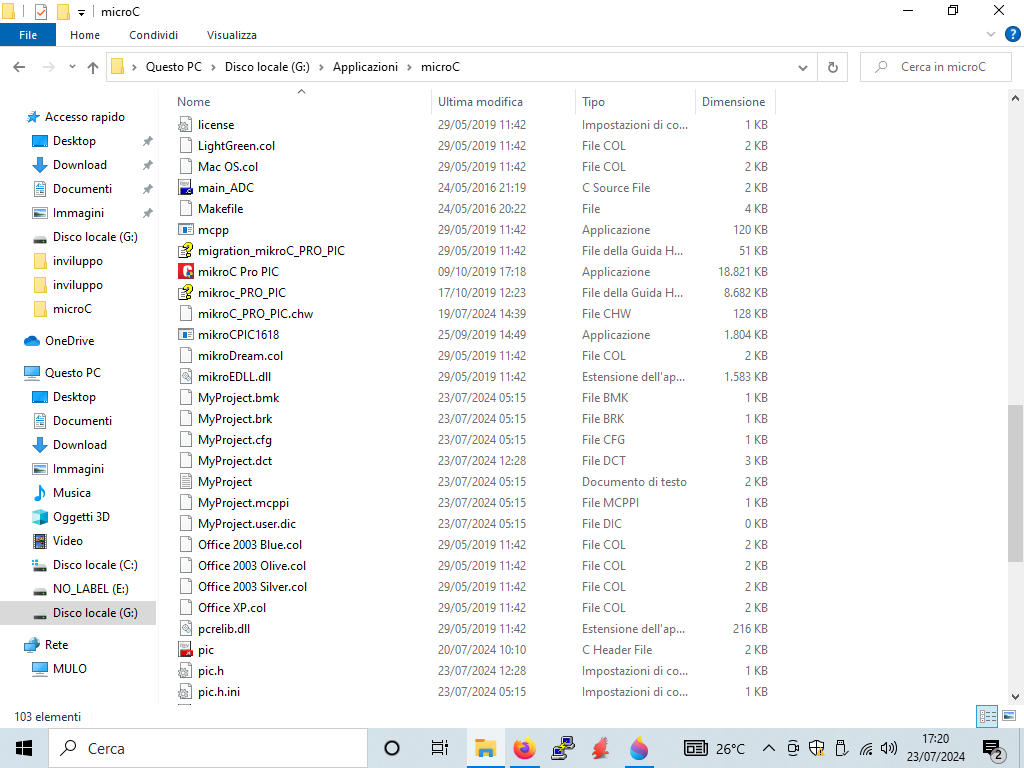Image resolution: width=1024 pixels, height=768 pixels.
Task: Click the migration_mikroC_PRO_PIC help file icon
Action: pyautogui.click(x=185, y=250)
